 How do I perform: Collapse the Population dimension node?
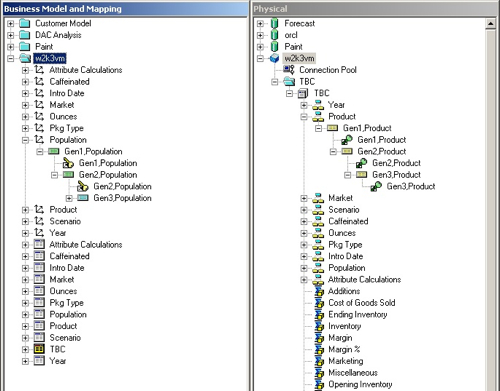(x=25, y=140)
